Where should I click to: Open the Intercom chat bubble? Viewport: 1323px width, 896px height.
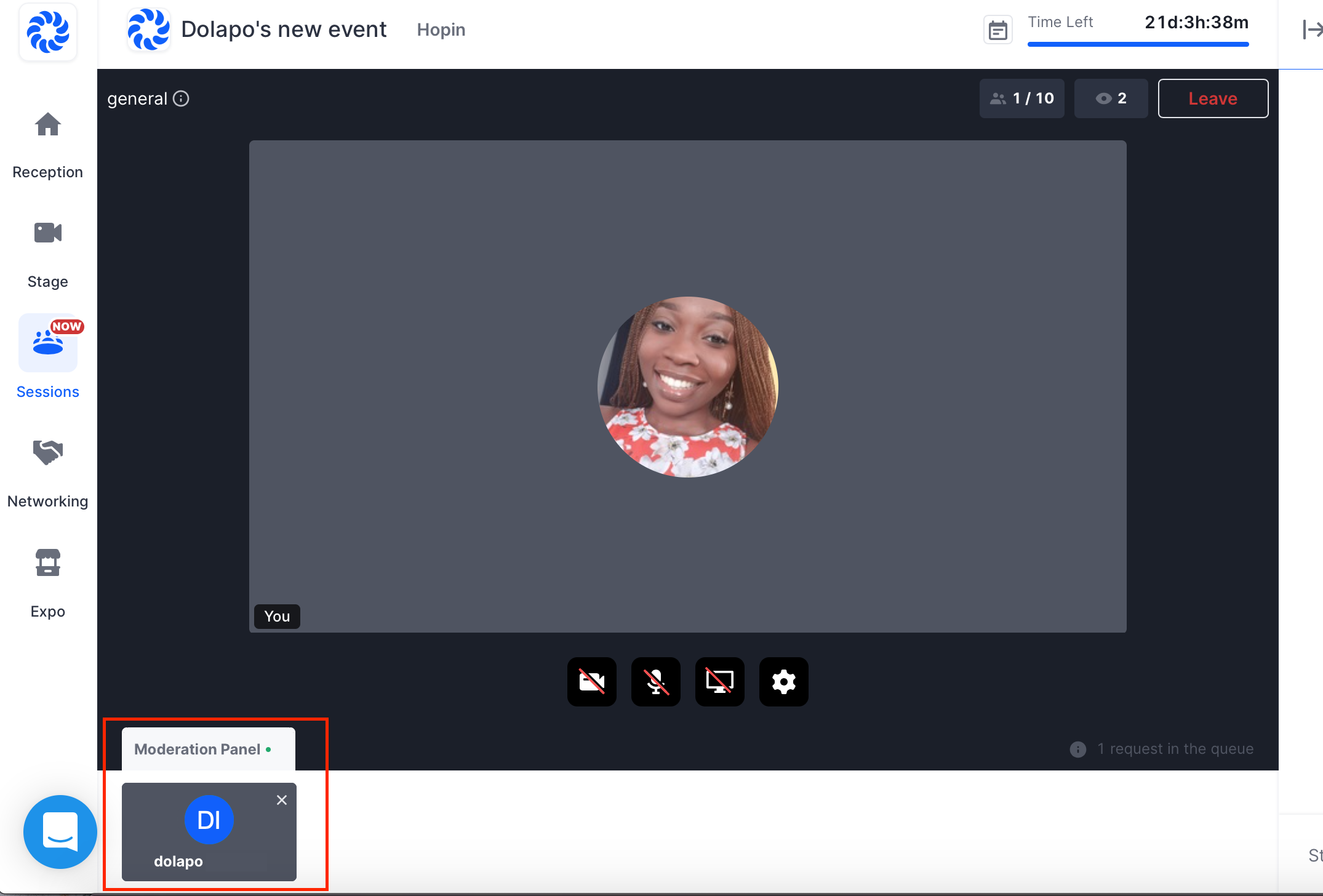click(x=60, y=831)
